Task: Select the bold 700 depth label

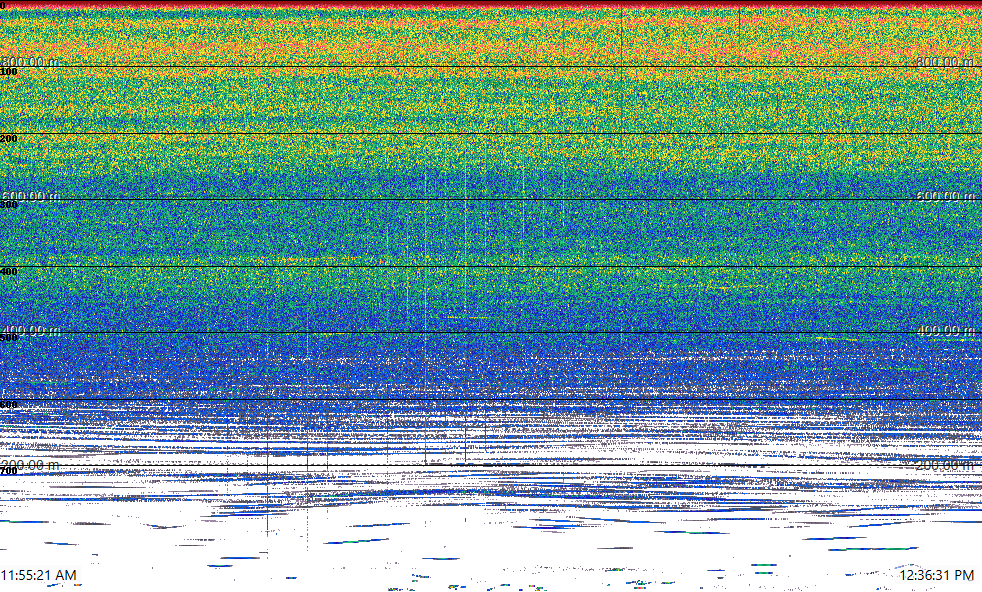Action: click(9, 471)
